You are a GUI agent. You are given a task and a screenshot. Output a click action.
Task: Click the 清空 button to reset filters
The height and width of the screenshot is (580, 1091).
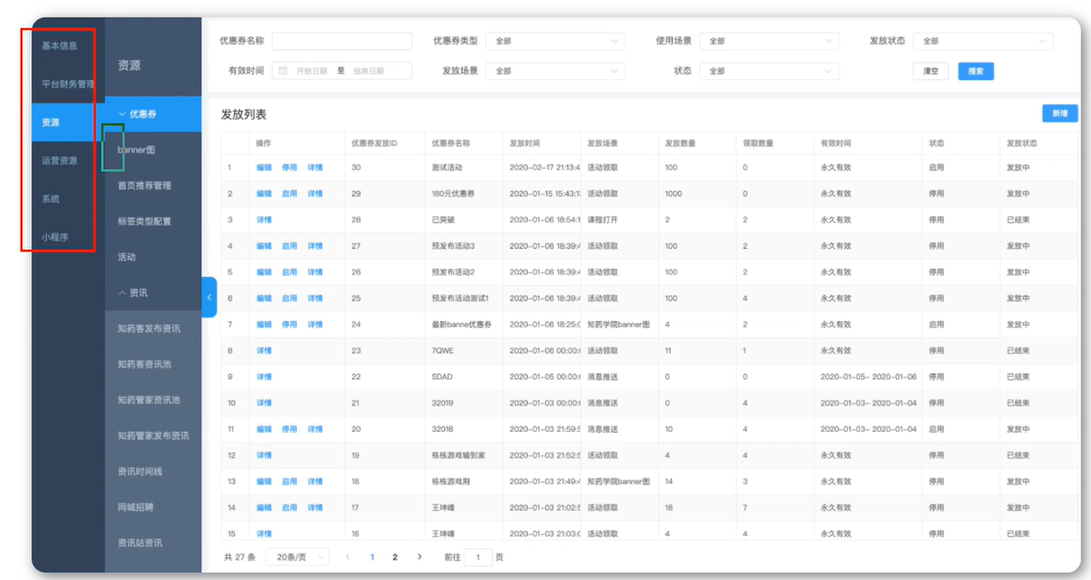pyautogui.click(x=930, y=71)
